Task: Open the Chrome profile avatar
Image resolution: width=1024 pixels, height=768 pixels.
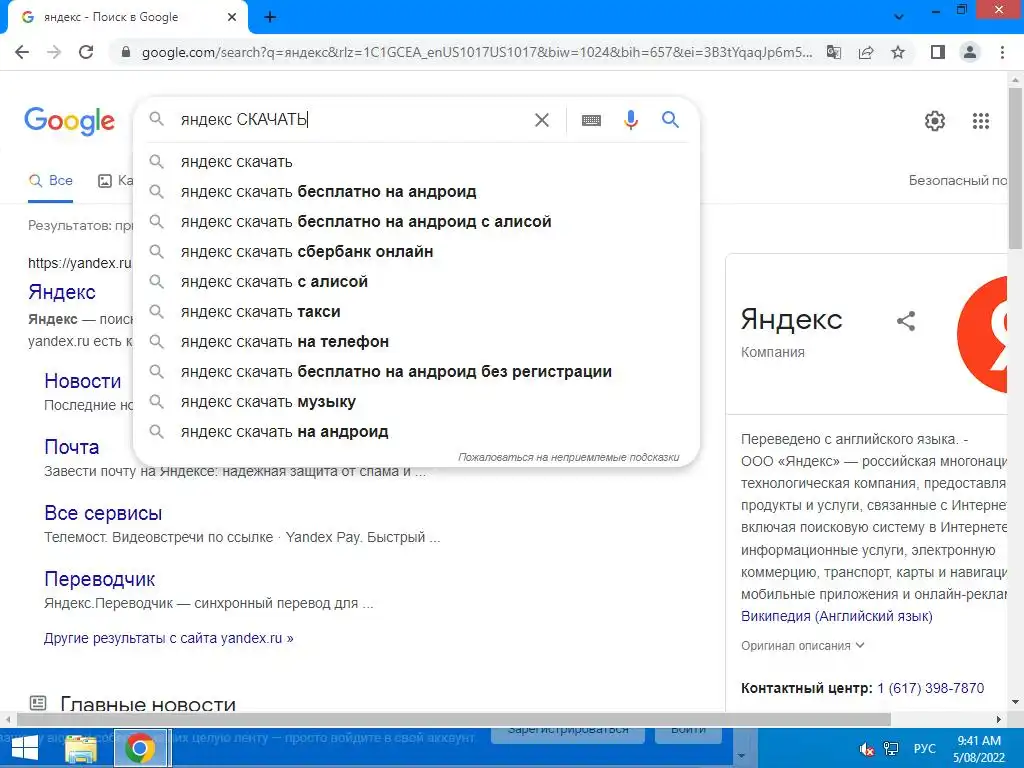Action: point(970,52)
